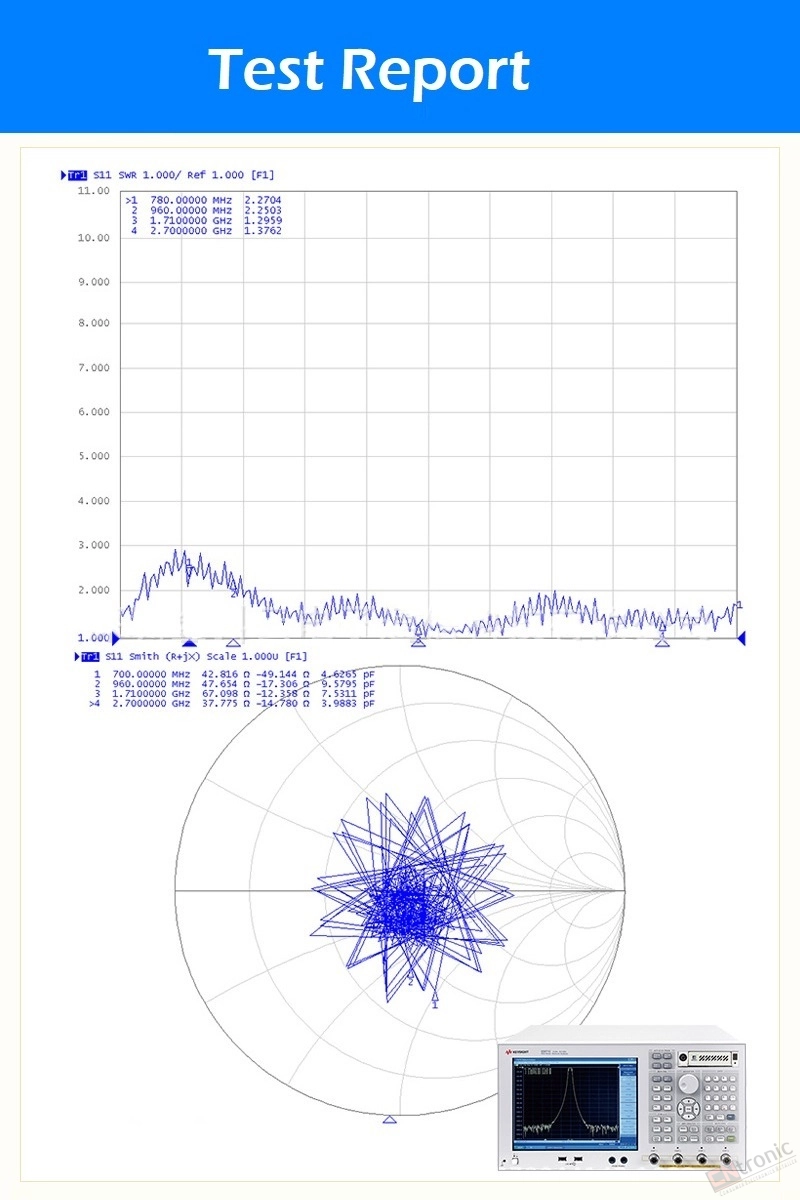This screenshot has height=1200, width=800.
Task: Click the S11 Smith (R+jX) Scale header
Action: click(x=208, y=656)
